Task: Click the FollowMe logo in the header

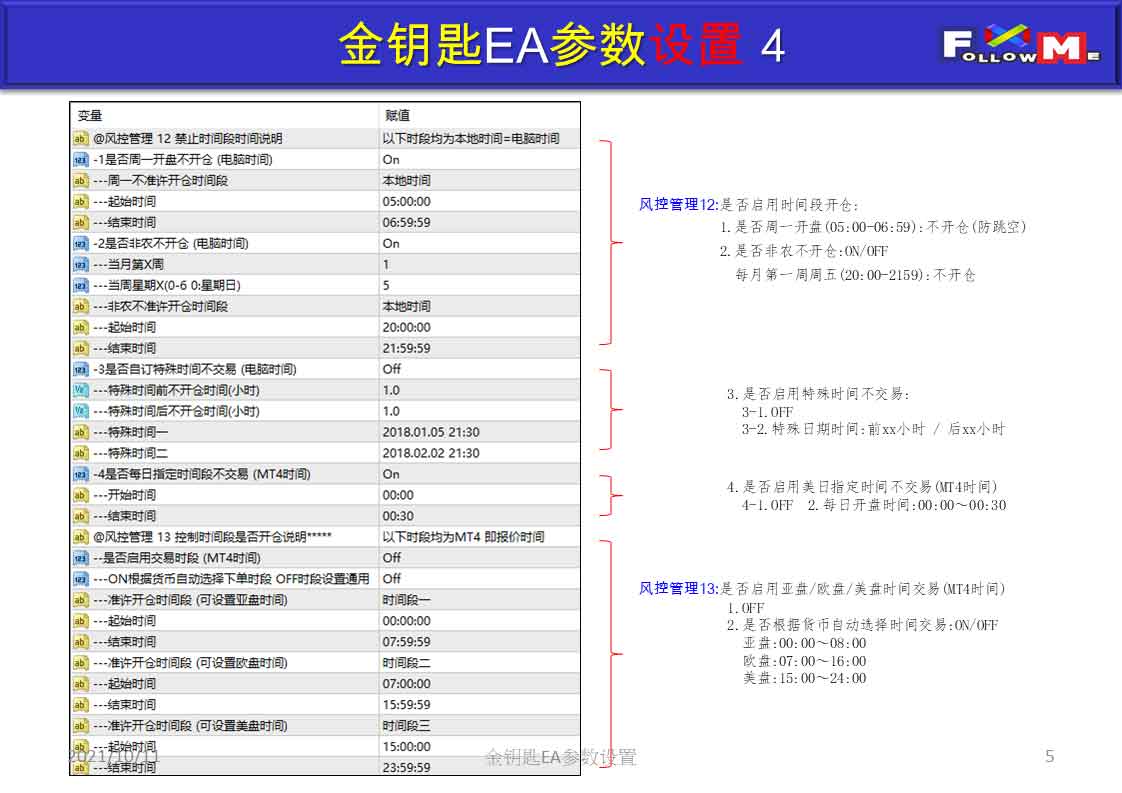Action: coord(1021,44)
